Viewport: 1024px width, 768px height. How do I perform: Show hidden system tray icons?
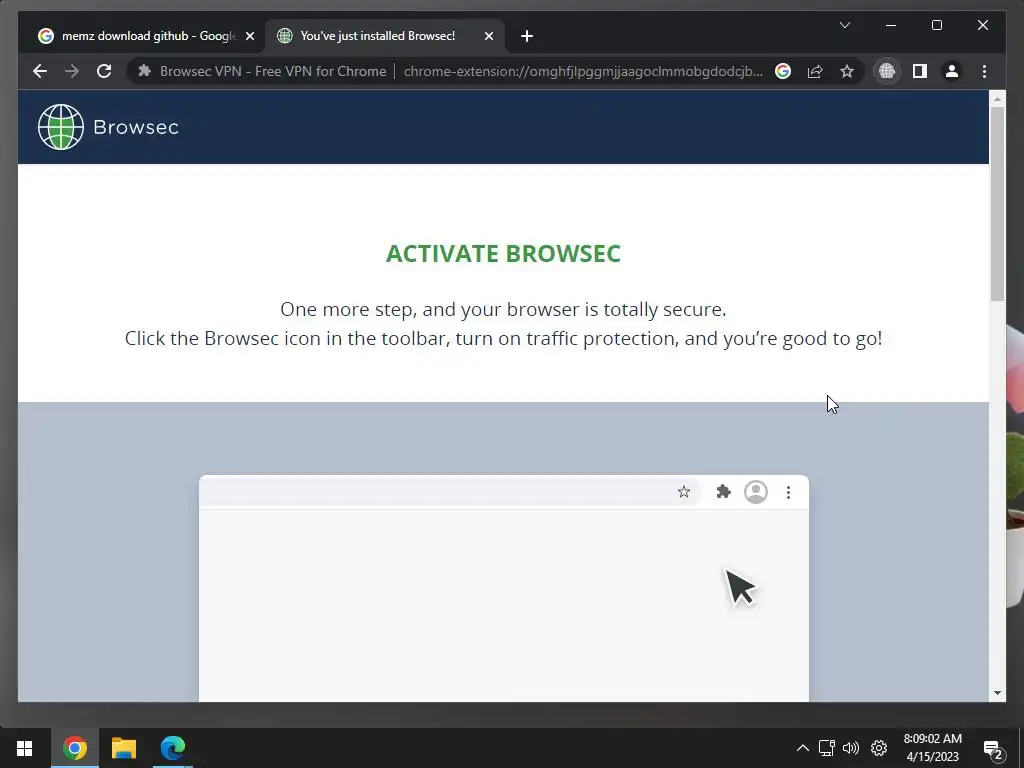(803, 748)
